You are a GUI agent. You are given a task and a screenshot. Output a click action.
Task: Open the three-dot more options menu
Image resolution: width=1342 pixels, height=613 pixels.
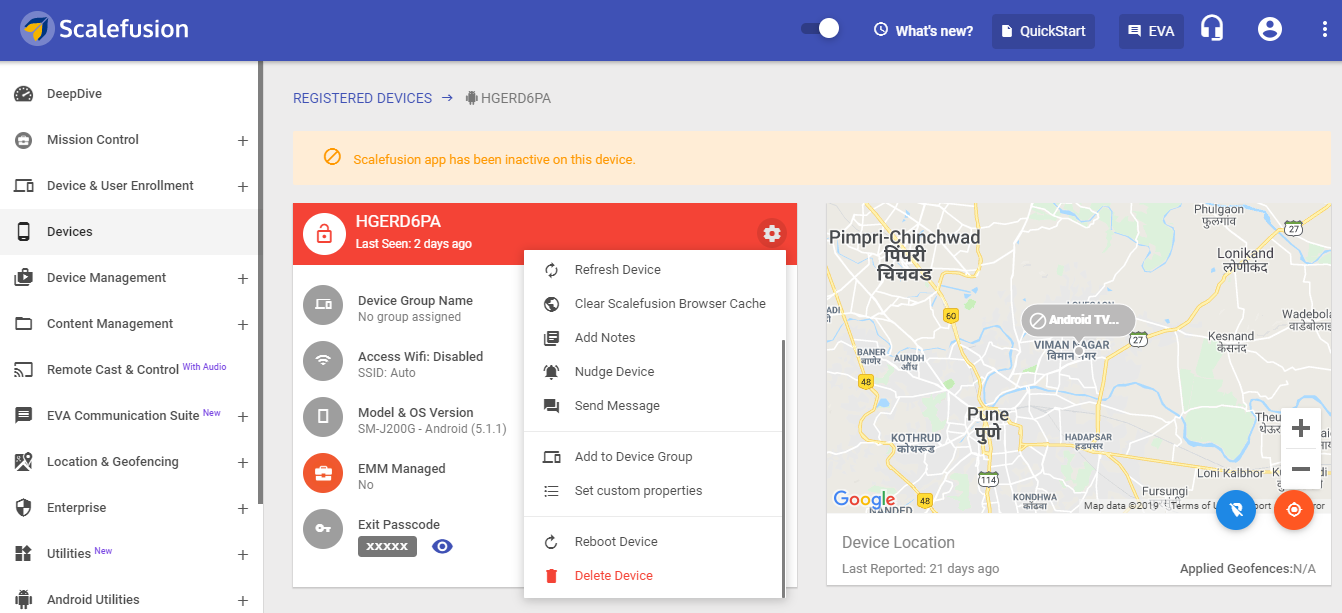pyautogui.click(x=1325, y=29)
